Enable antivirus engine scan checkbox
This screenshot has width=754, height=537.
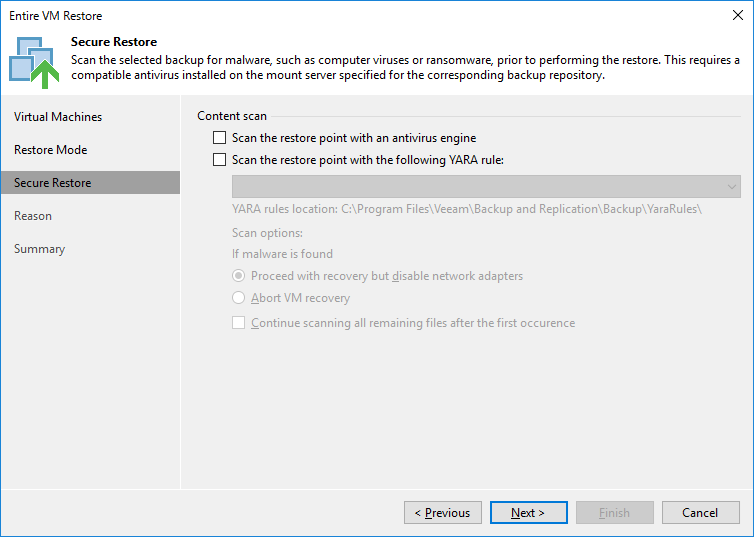(x=219, y=138)
